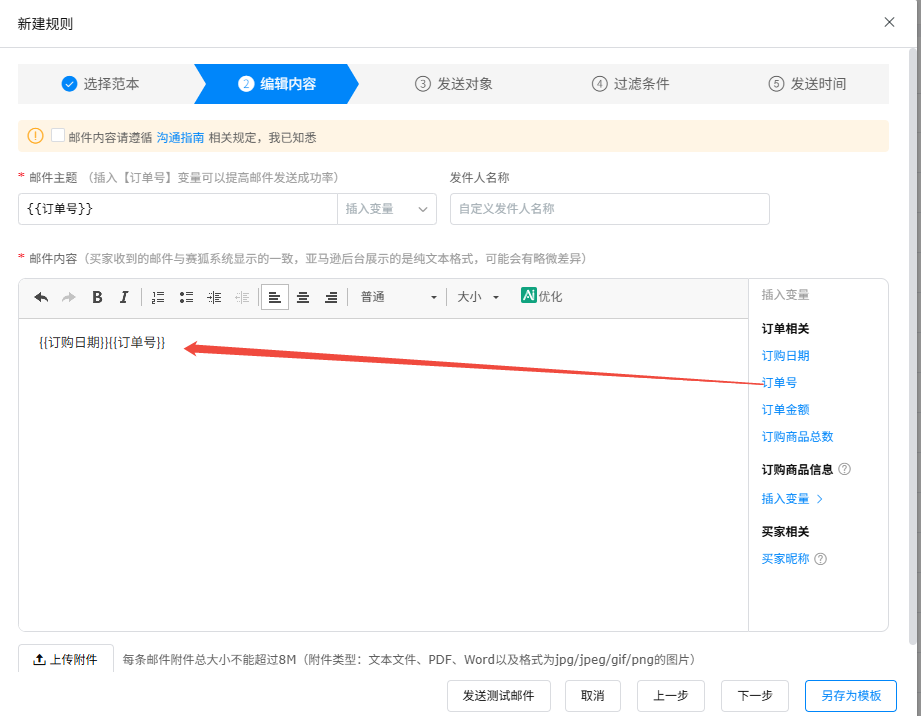
Task: Check the 沟通指南 acknowledgment checkbox
Action: point(58,136)
